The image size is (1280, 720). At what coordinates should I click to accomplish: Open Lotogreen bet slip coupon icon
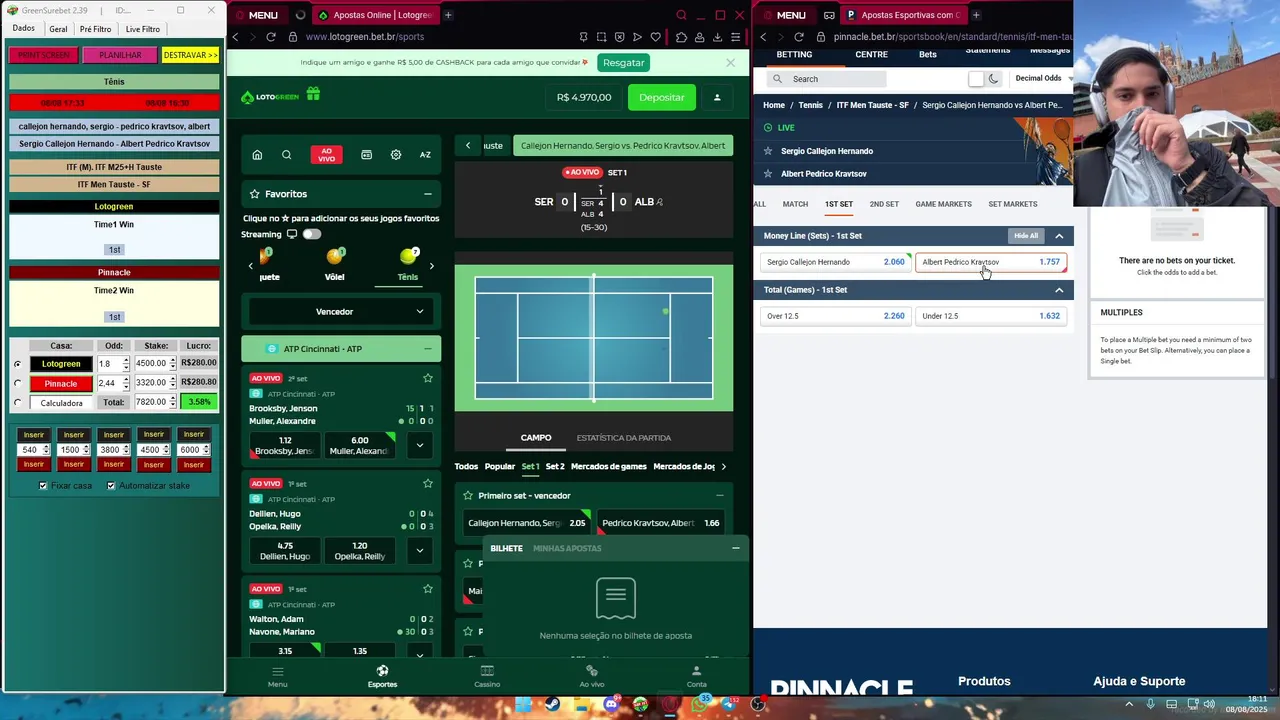(x=366, y=155)
